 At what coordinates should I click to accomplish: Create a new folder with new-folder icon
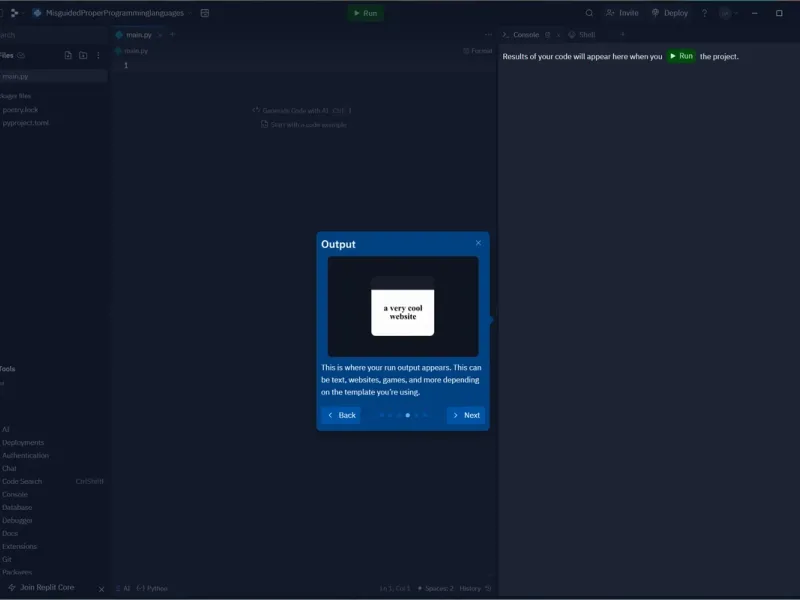[83, 55]
